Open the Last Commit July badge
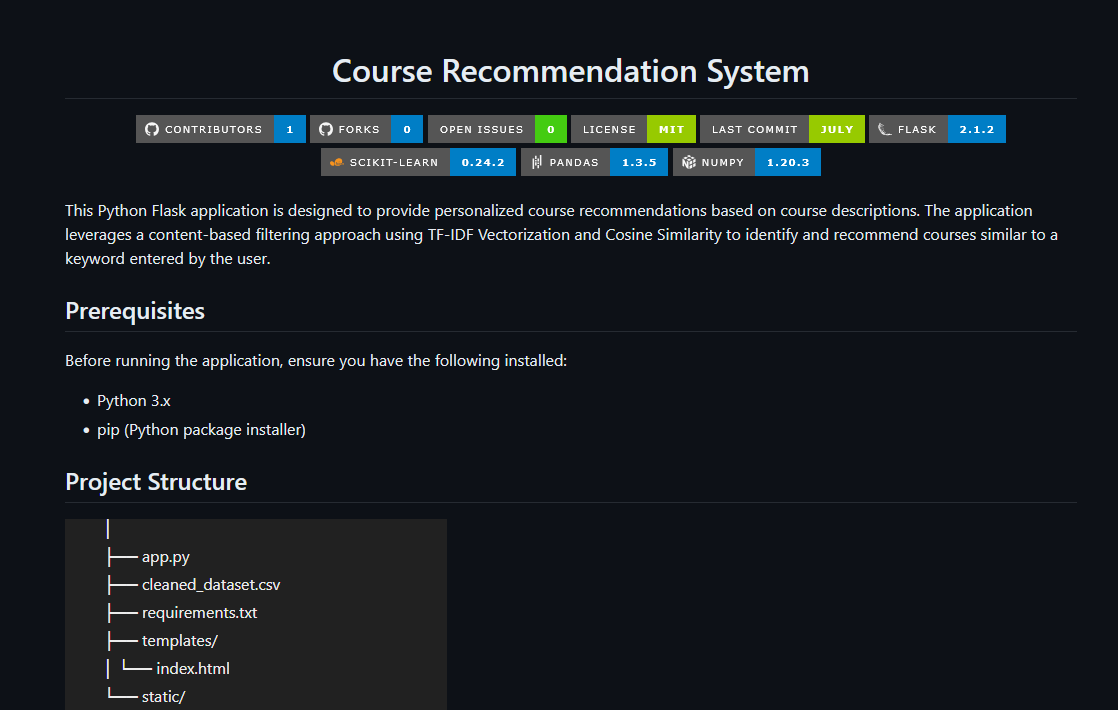Image resolution: width=1118 pixels, height=710 pixels. click(782, 129)
